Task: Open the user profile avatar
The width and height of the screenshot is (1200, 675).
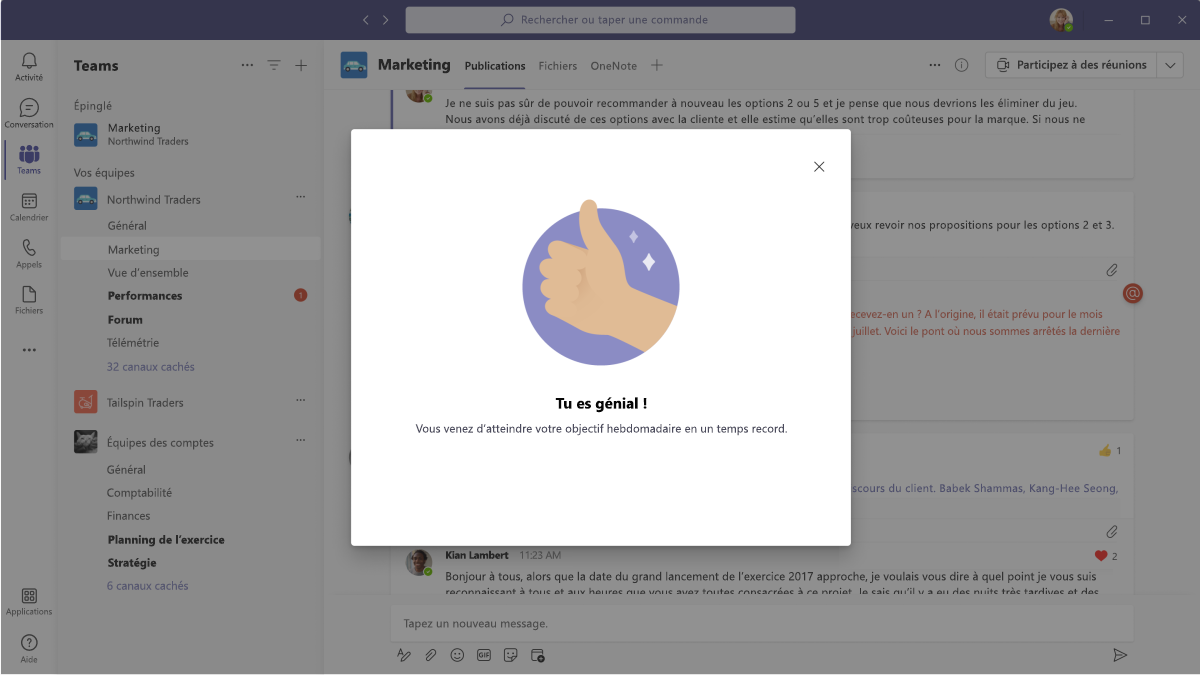Action: click(1061, 20)
